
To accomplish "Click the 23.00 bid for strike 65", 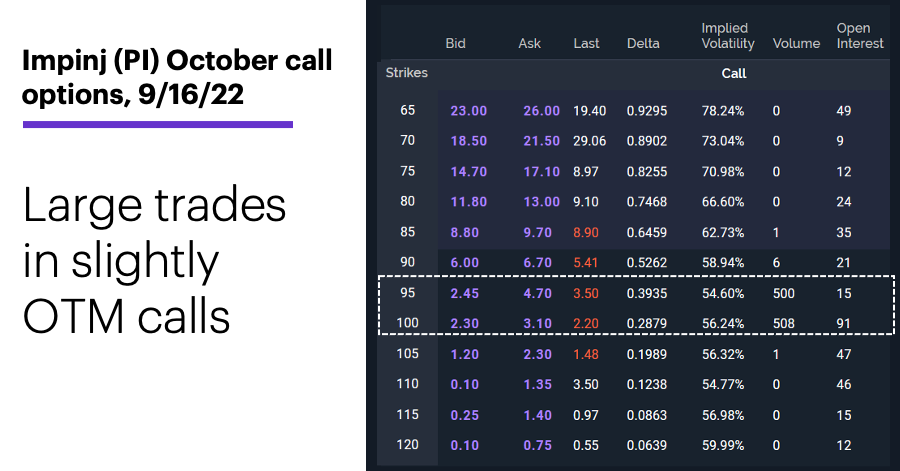I will pos(468,111).
